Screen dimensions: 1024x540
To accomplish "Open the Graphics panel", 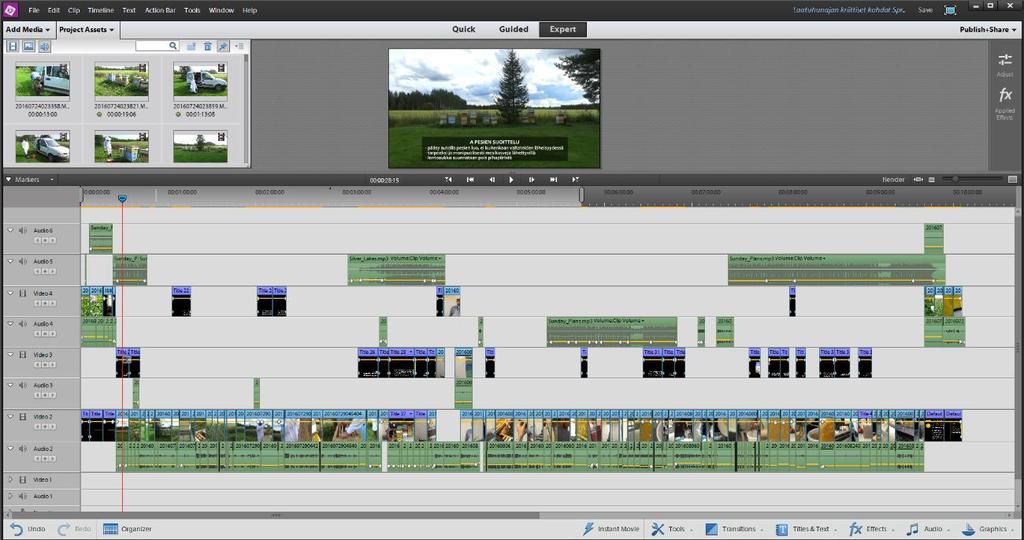I will point(989,529).
